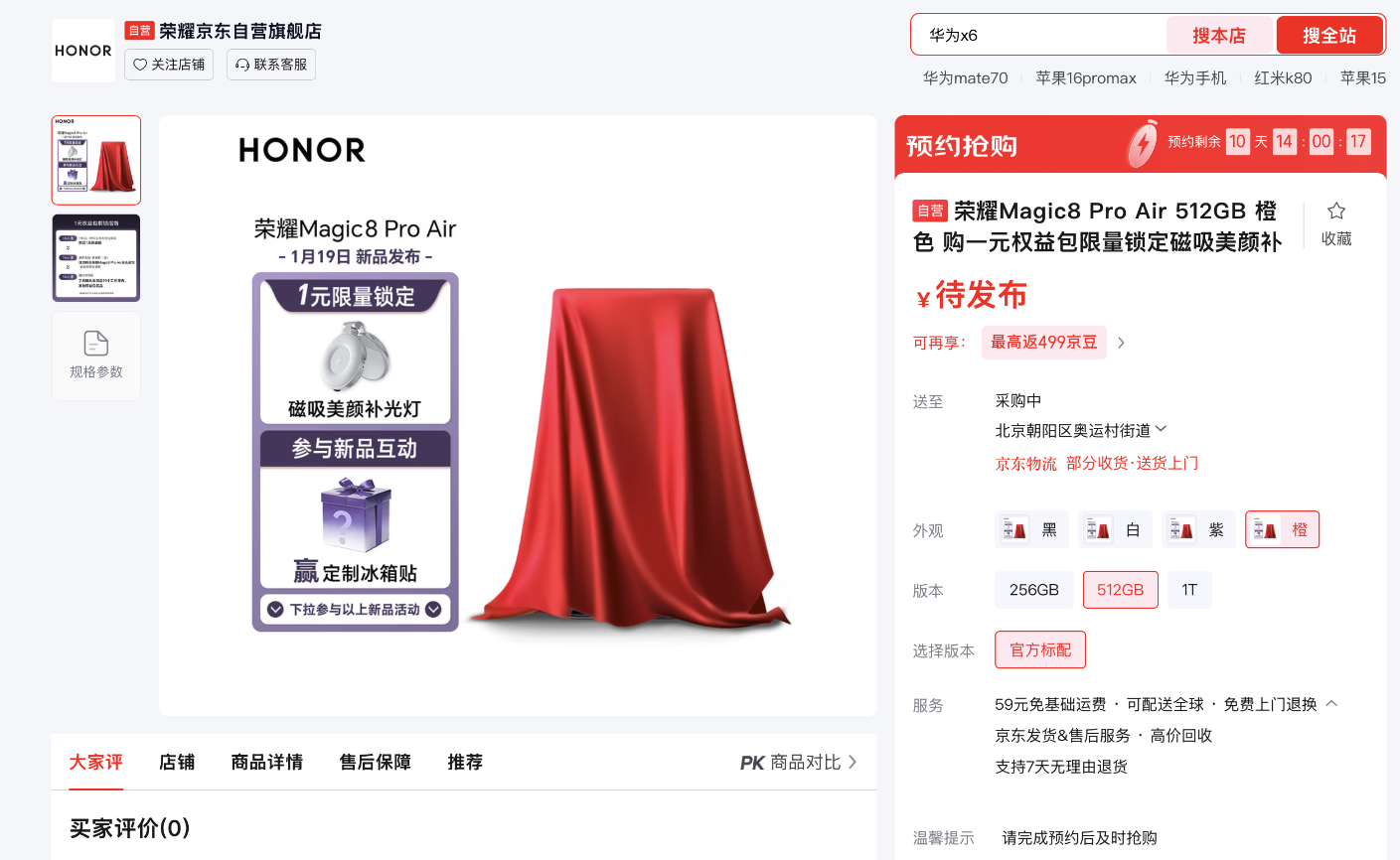Select the 紫 color option
Viewport: 1400px width, 860px height.
tap(1198, 529)
